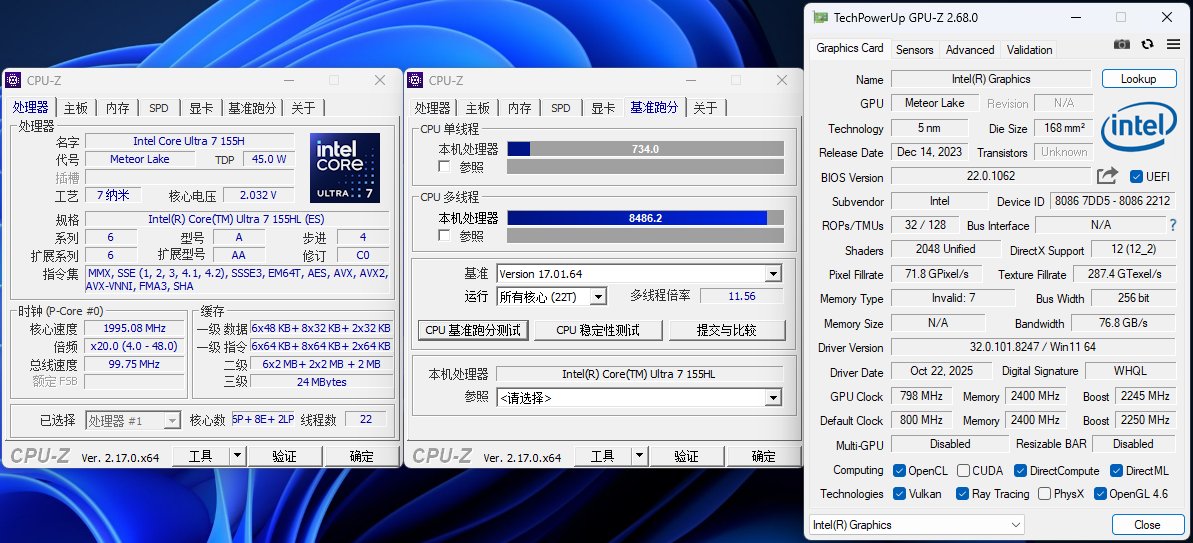Click the GPU-Z title bar app icon
1193x543 pixels.
tap(820, 17)
